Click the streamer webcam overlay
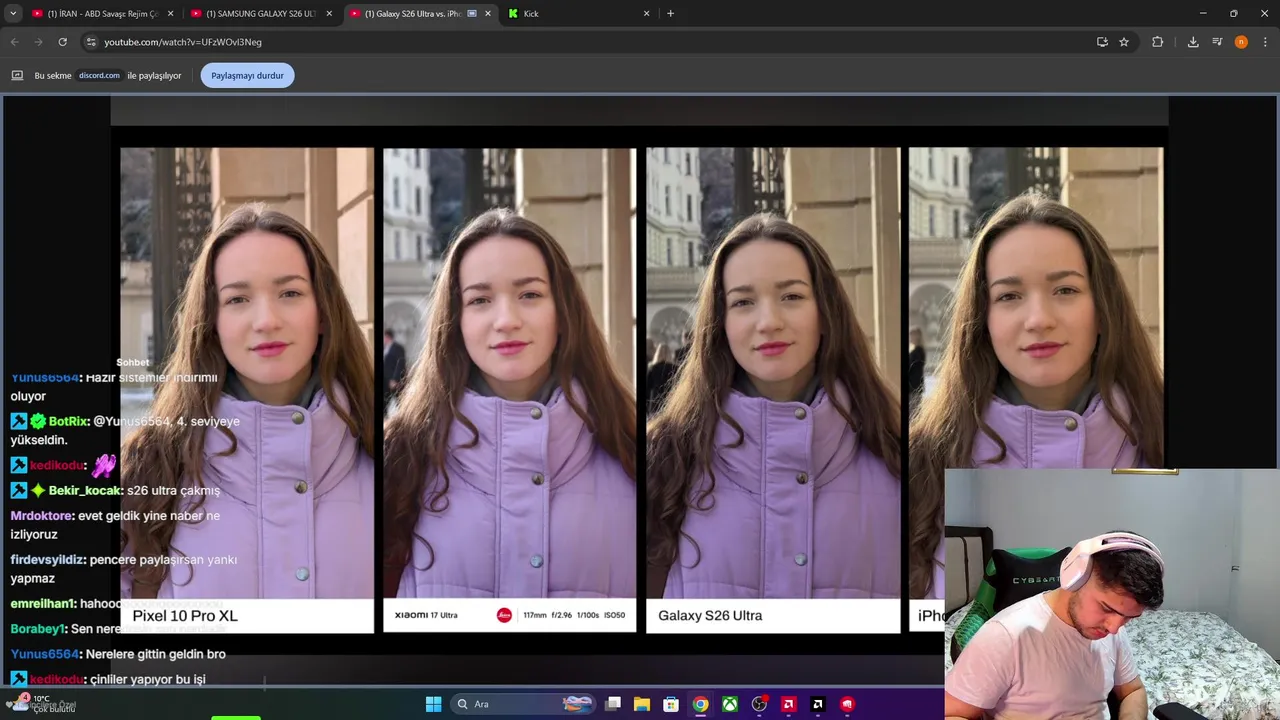 [1112, 594]
